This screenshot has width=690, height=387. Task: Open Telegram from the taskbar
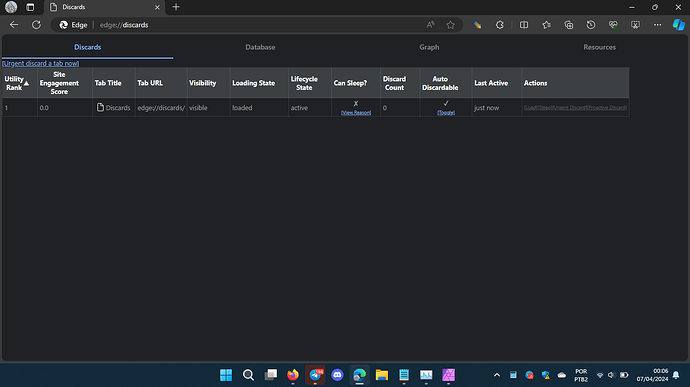[315, 375]
